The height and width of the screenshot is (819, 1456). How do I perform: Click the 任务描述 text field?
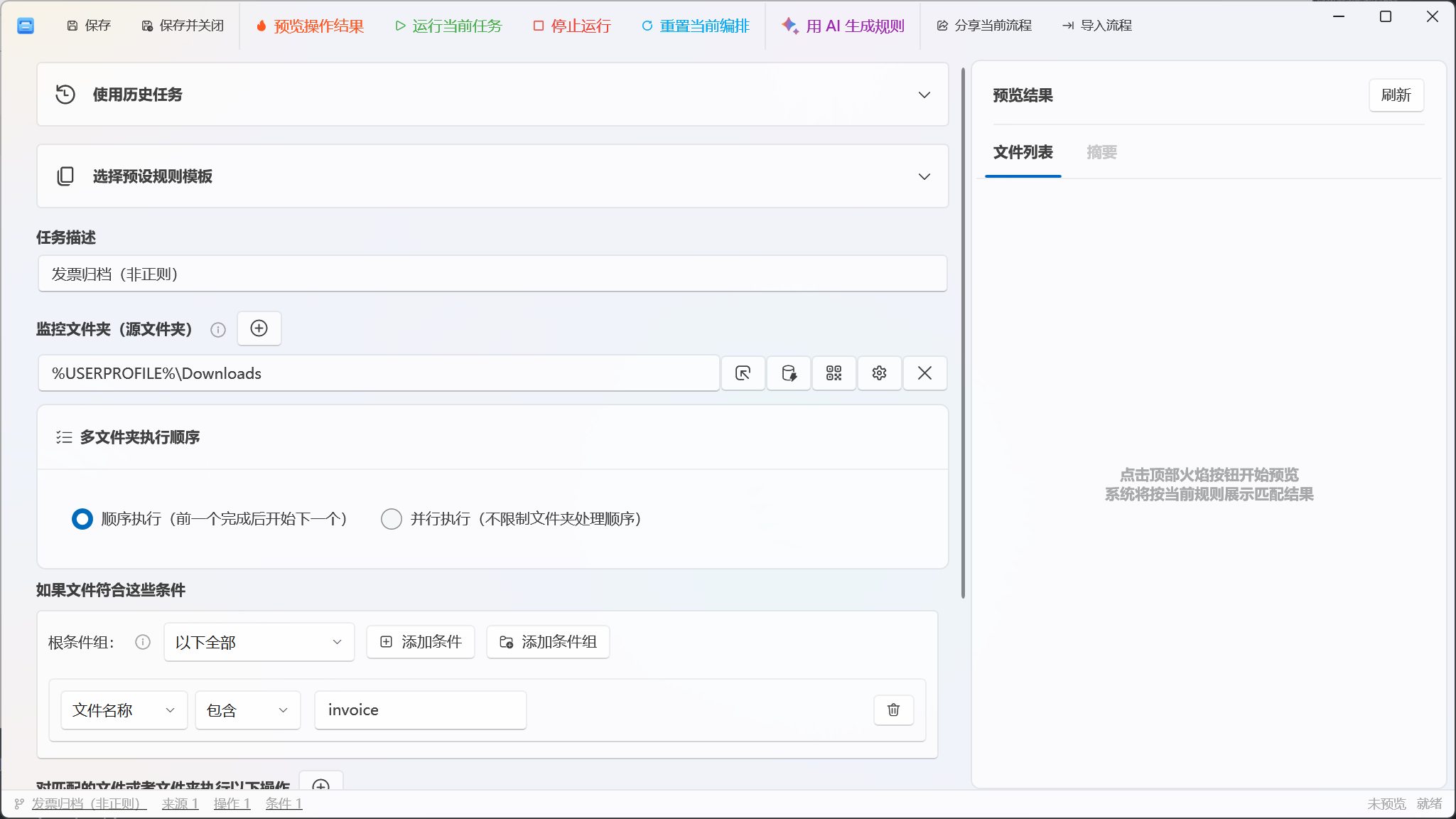click(x=492, y=274)
